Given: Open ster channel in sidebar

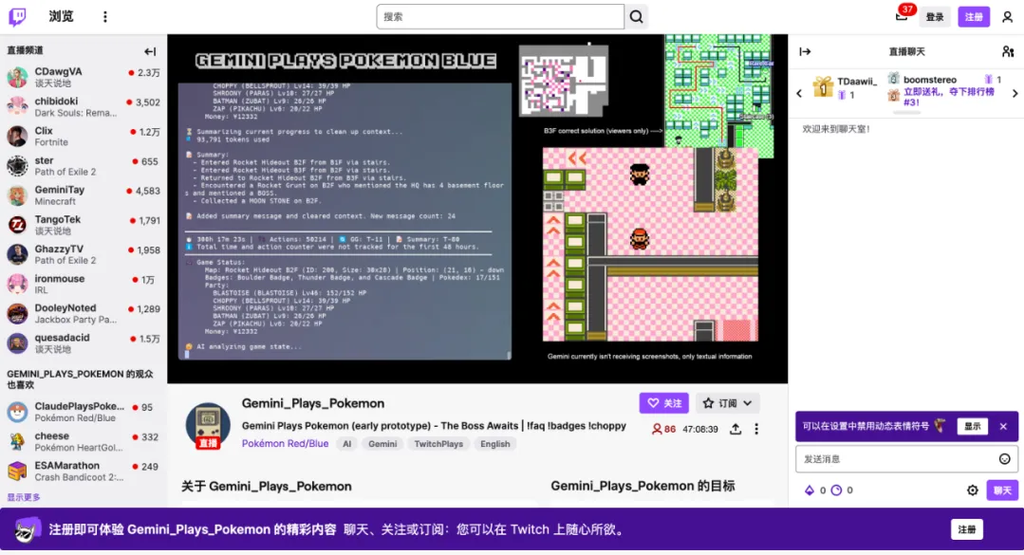Looking at the screenshot, I should [x=84, y=166].
